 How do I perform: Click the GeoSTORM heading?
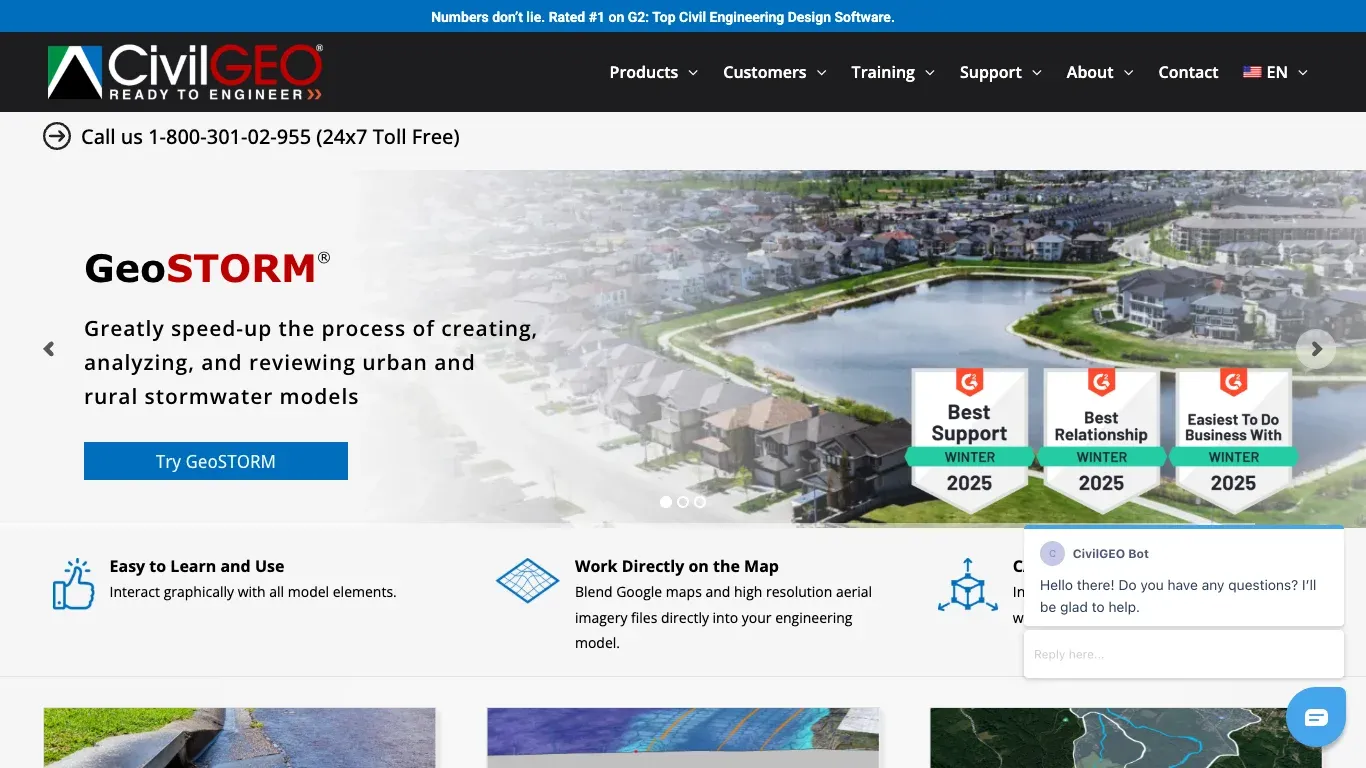point(207,268)
